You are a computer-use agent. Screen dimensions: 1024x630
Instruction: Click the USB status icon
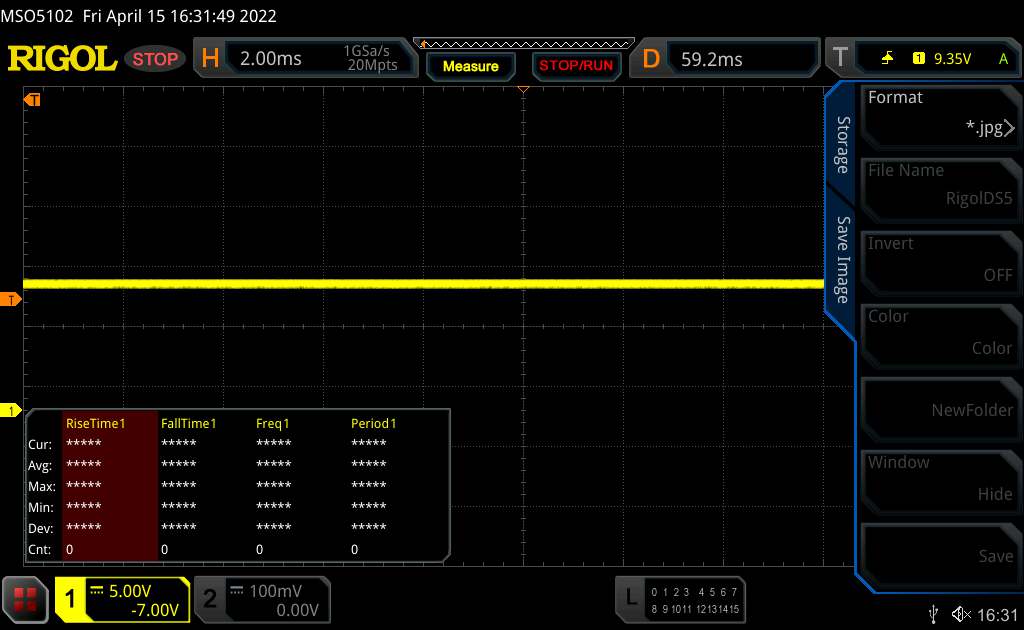[x=934, y=613]
